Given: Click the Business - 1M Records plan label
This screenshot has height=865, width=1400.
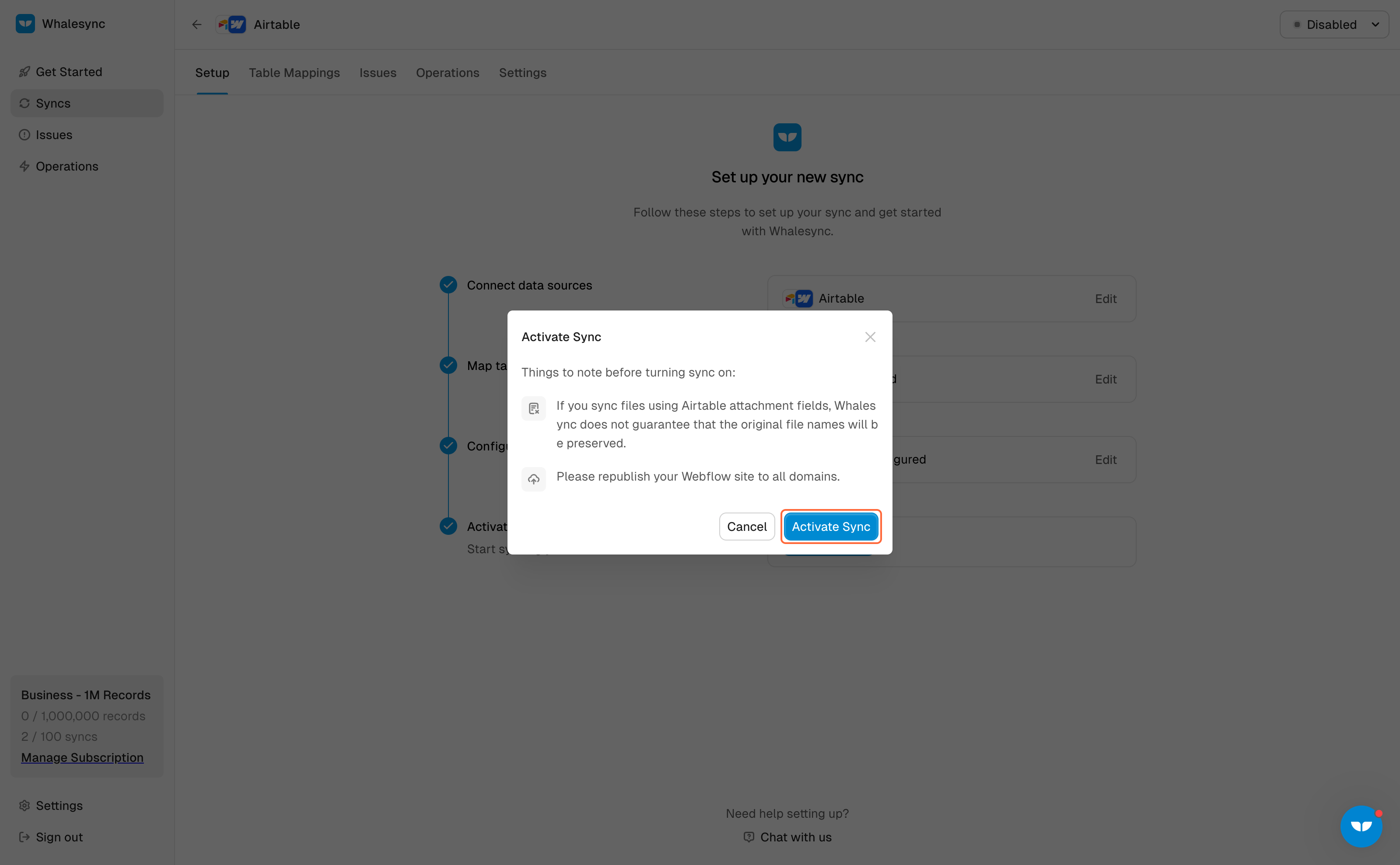Looking at the screenshot, I should [86, 695].
